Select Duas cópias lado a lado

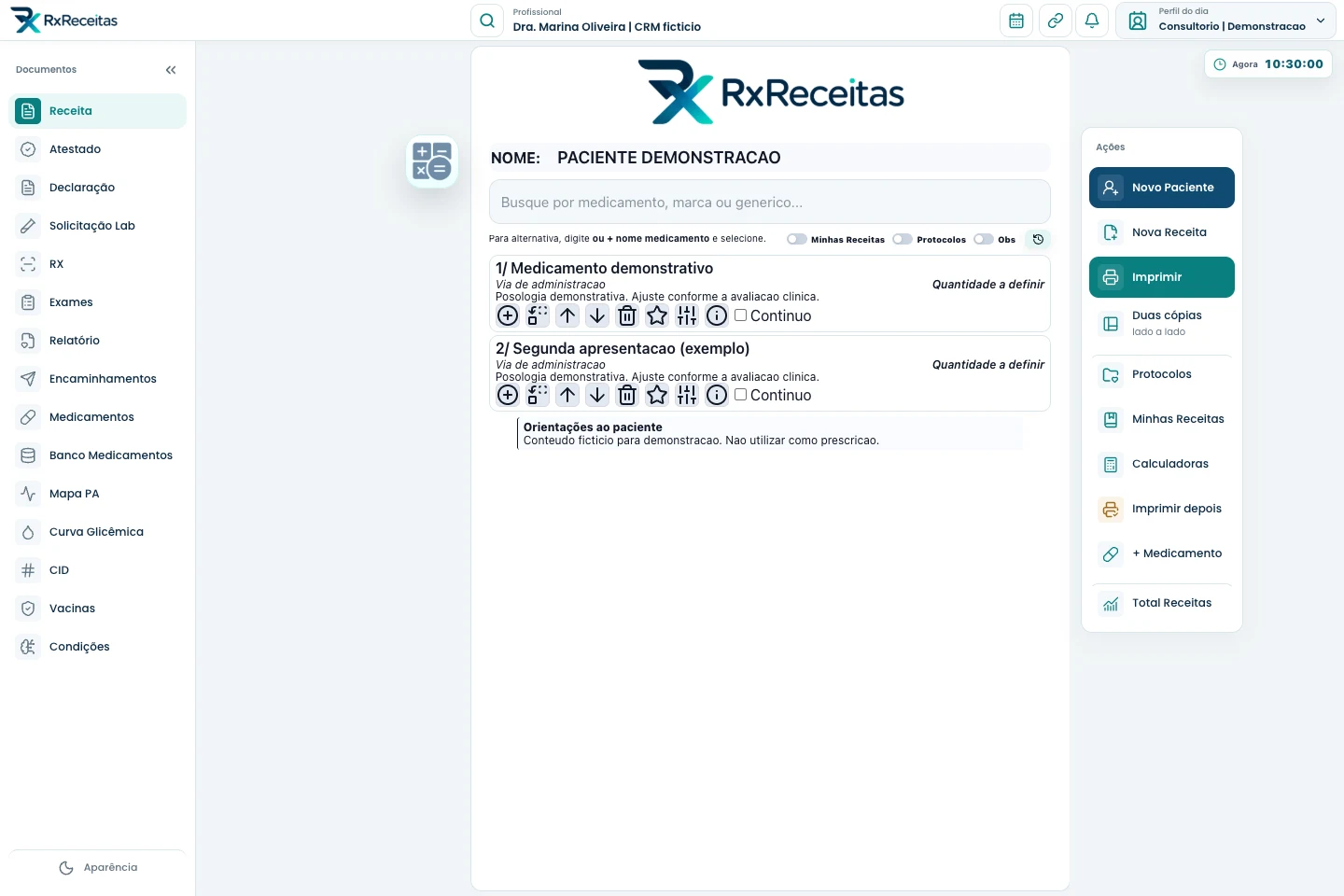coord(1161,324)
